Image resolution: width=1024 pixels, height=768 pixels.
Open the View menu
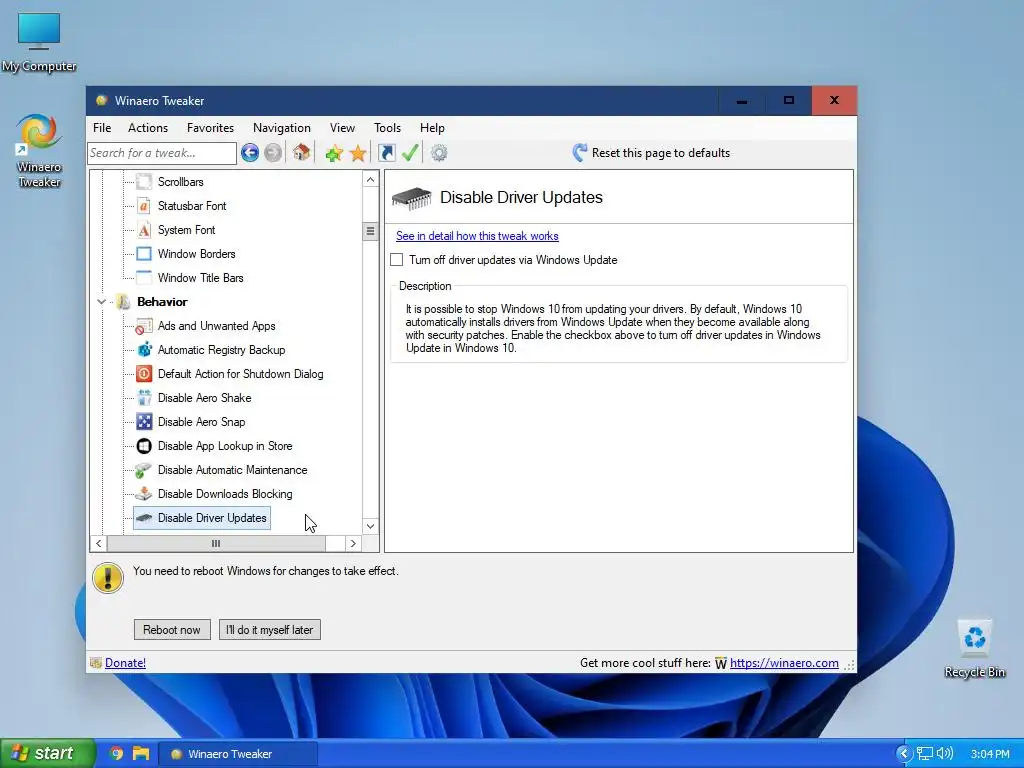click(x=342, y=128)
